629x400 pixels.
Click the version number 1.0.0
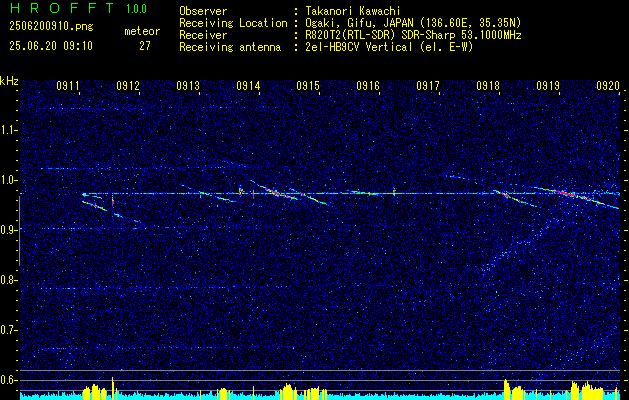point(136,9)
